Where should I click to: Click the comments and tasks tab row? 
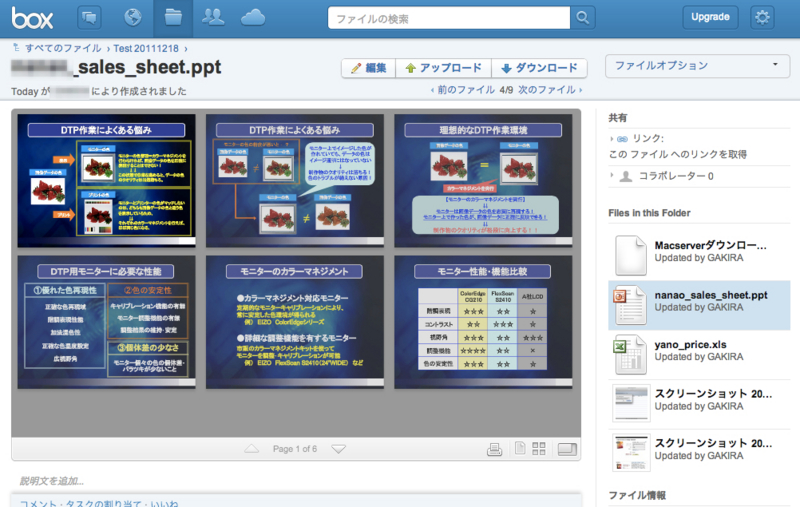(x=296, y=501)
